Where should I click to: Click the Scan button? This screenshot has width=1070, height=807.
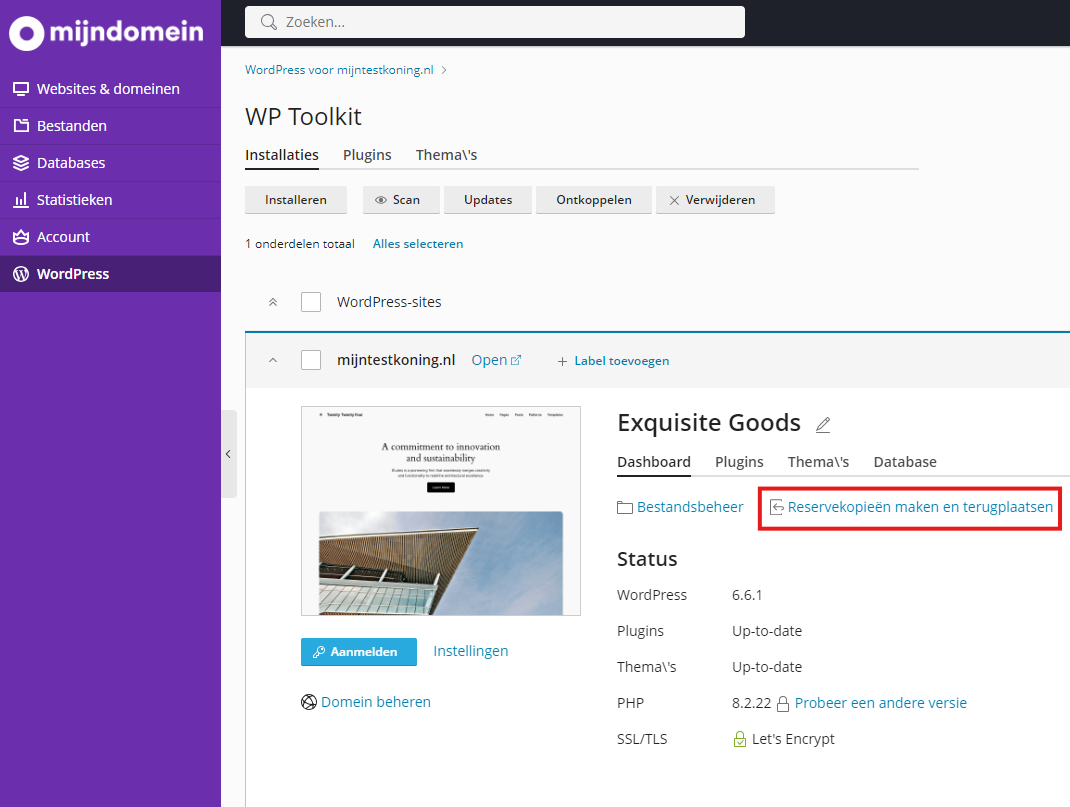click(397, 200)
